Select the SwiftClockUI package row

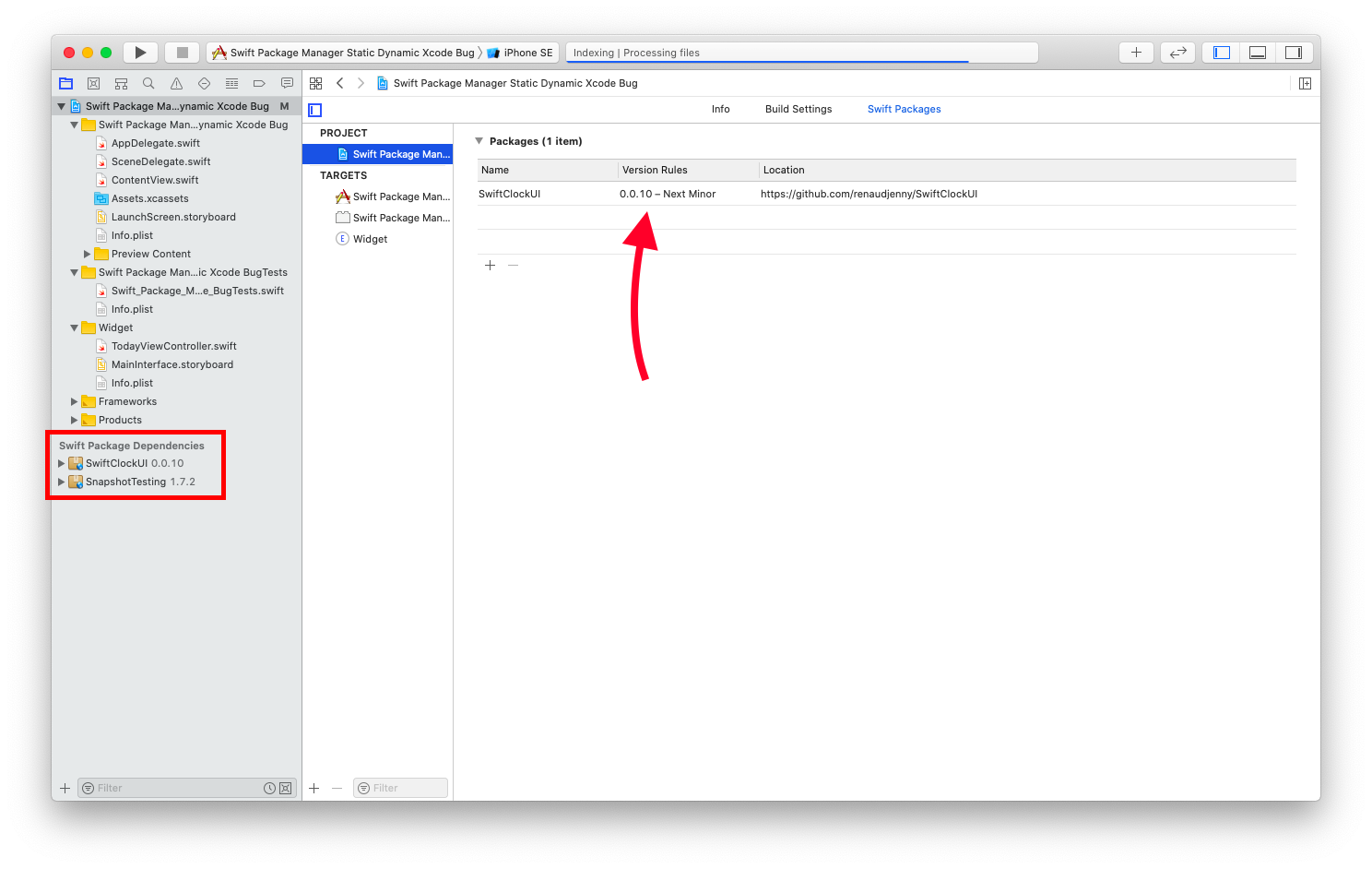[x=887, y=194]
